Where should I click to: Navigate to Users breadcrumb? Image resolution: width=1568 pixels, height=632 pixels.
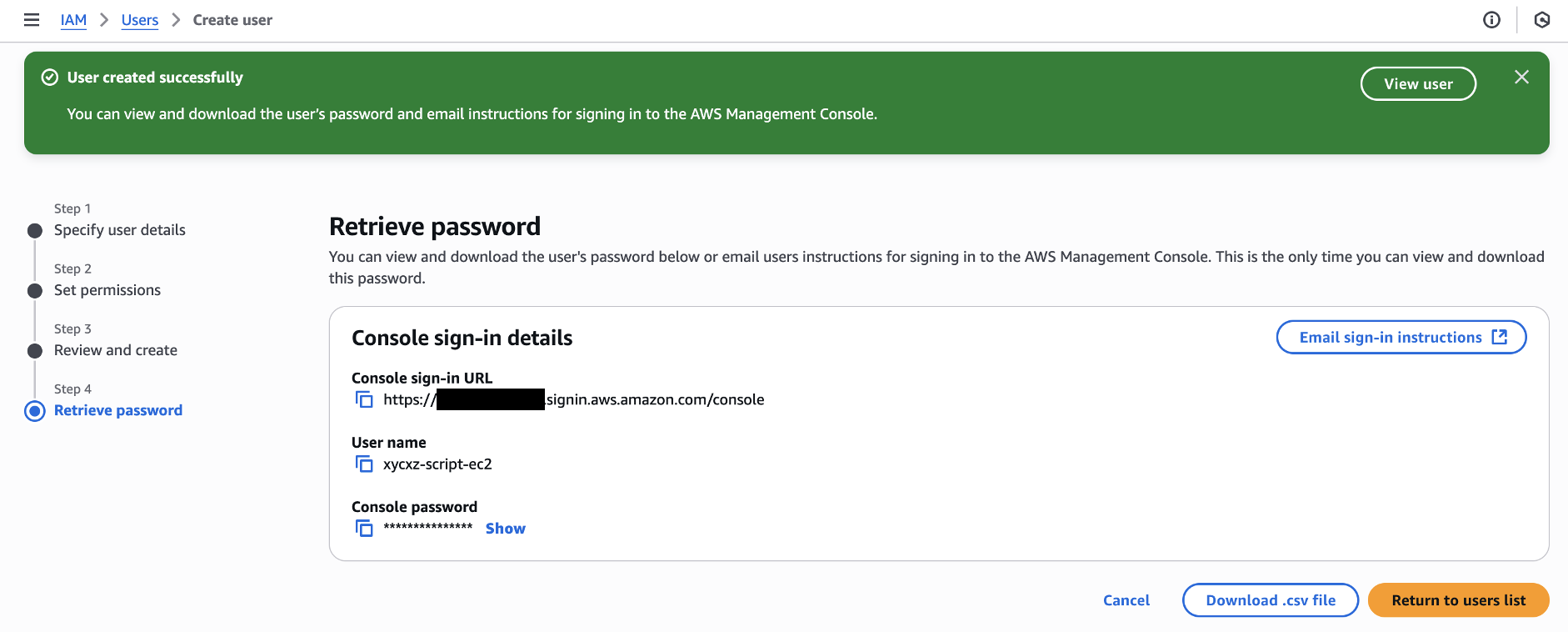(x=139, y=20)
